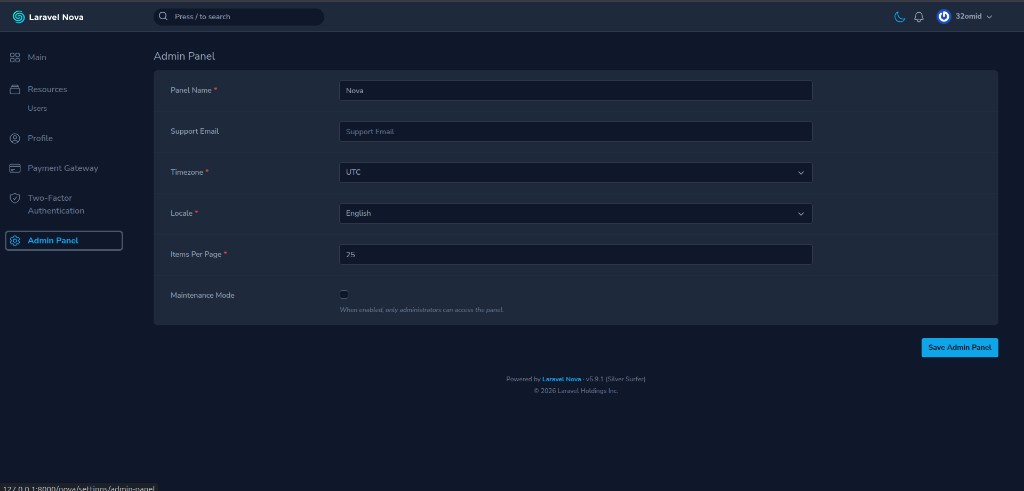The width and height of the screenshot is (1024, 491).
Task: Click the 32omid username
Action: (968, 17)
